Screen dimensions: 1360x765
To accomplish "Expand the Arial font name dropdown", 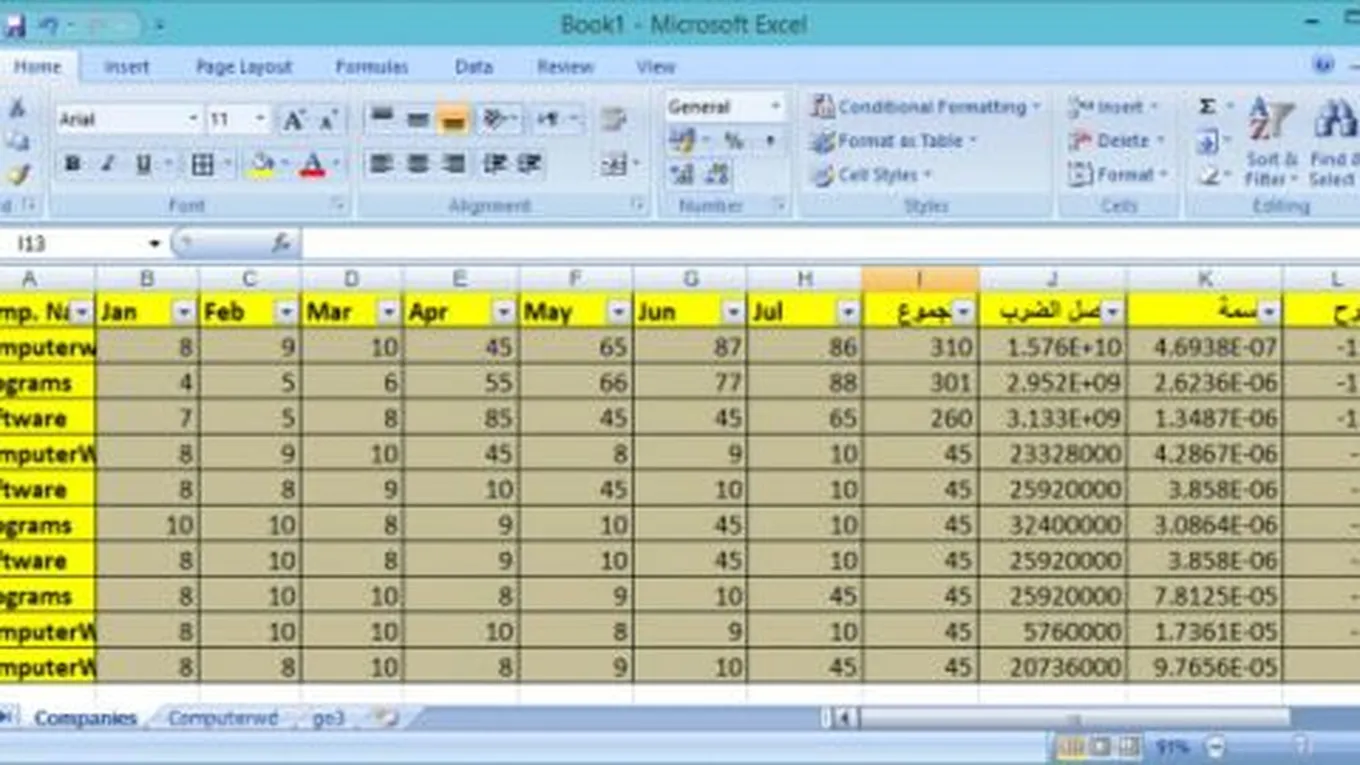I will tap(193, 120).
